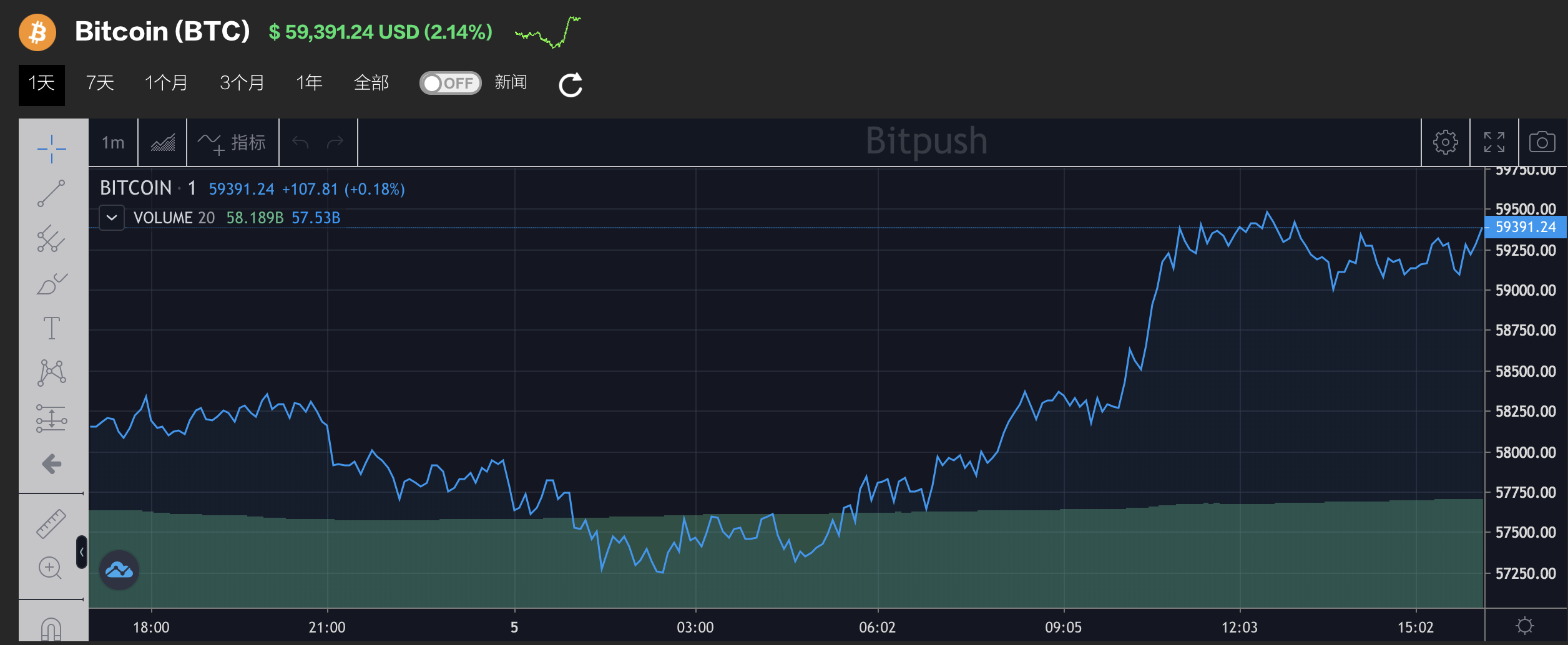1568x645 pixels.
Task: Open the Fibonacci tools icon
Action: coord(51,238)
